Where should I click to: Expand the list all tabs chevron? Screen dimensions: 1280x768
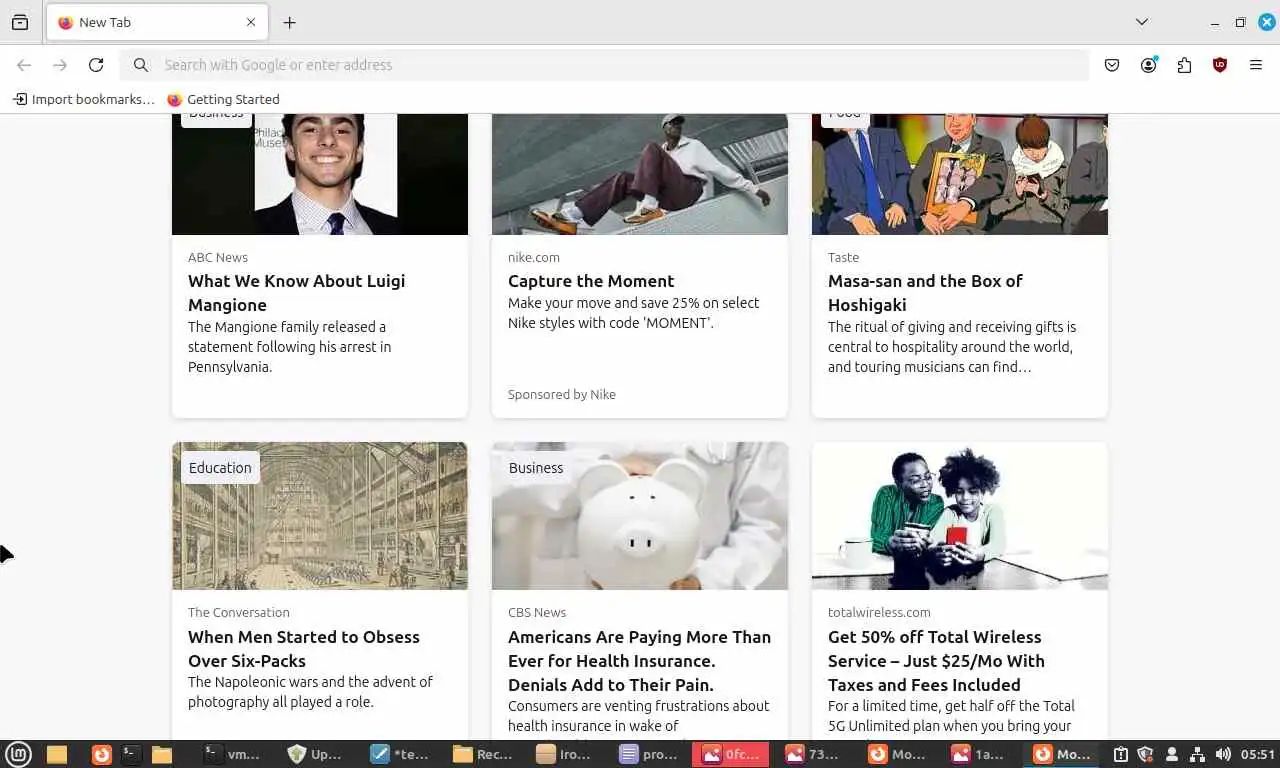click(1141, 22)
